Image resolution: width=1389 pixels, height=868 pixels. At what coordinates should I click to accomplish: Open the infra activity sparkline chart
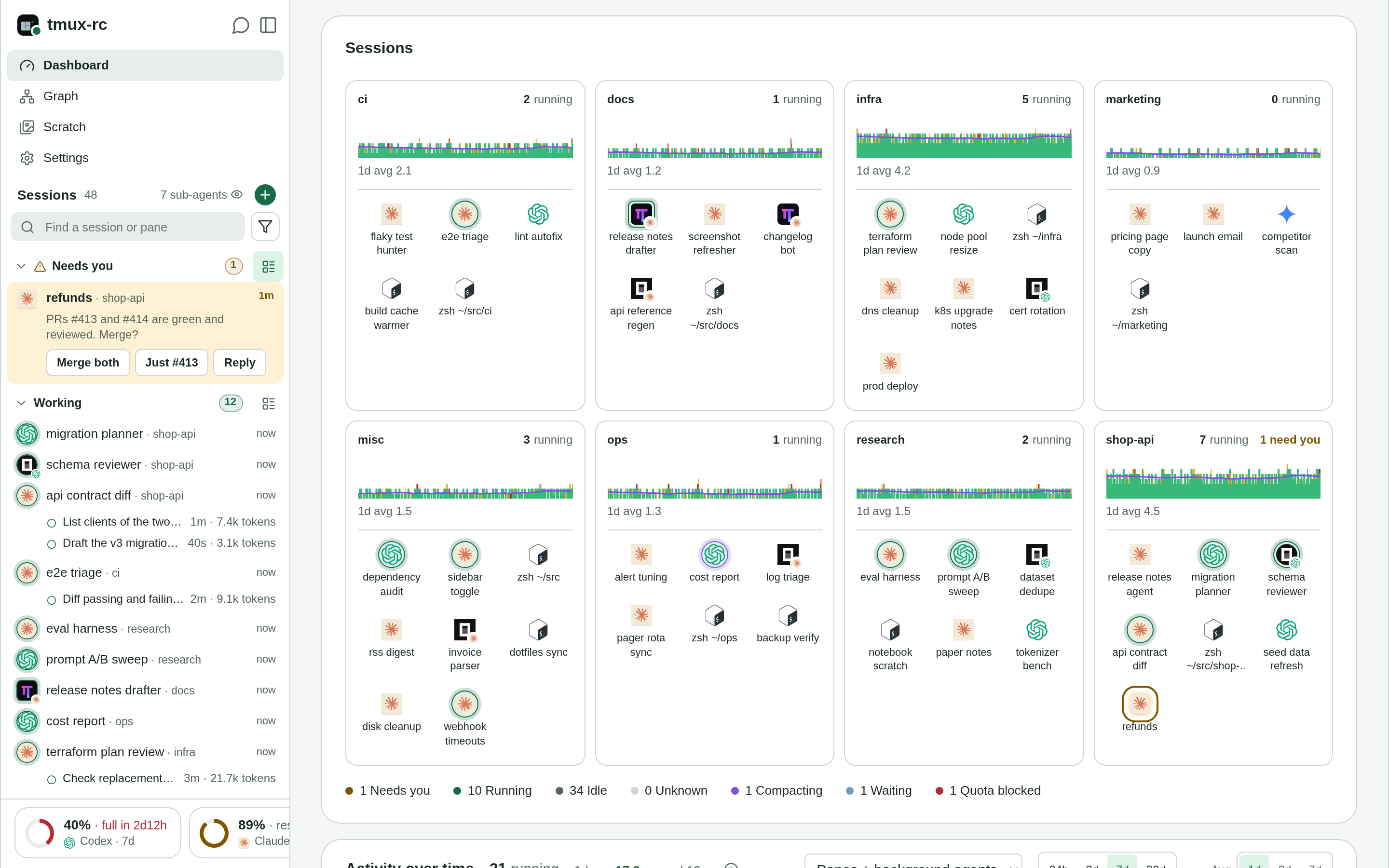[x=963, y=142]
